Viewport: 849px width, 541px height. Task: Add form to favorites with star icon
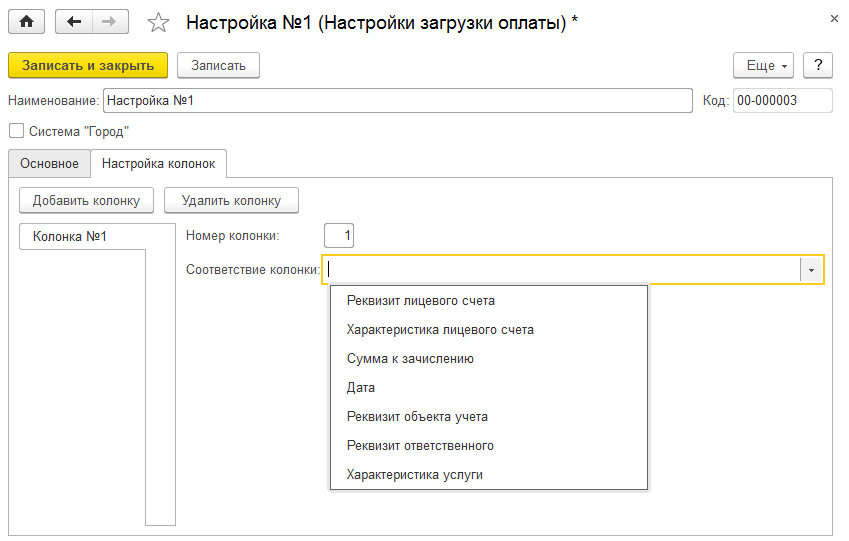(158, 23)
